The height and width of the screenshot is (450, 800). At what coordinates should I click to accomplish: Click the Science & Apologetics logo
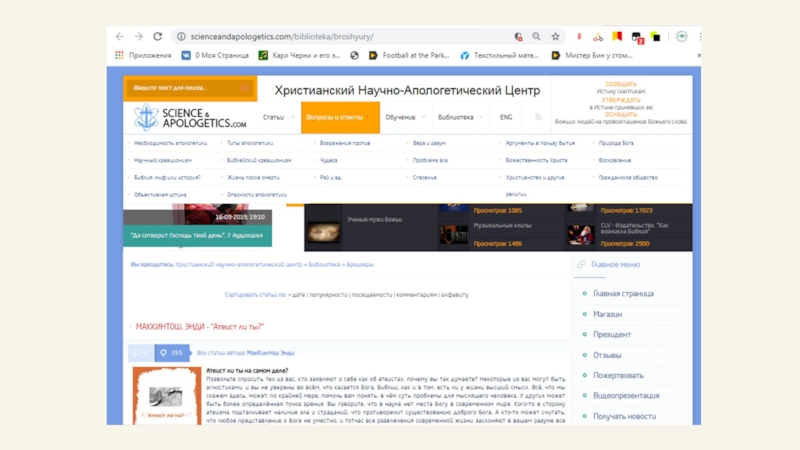point(191,118)
